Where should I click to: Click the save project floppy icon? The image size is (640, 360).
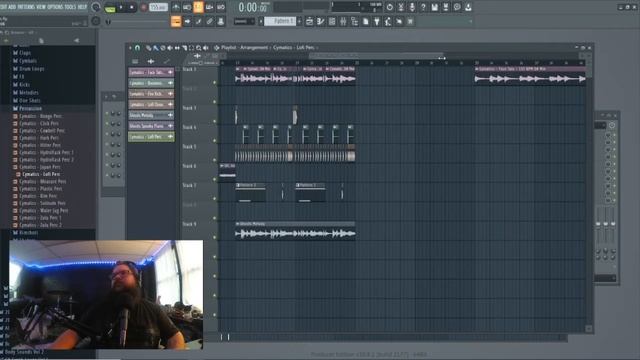[435, 7]
